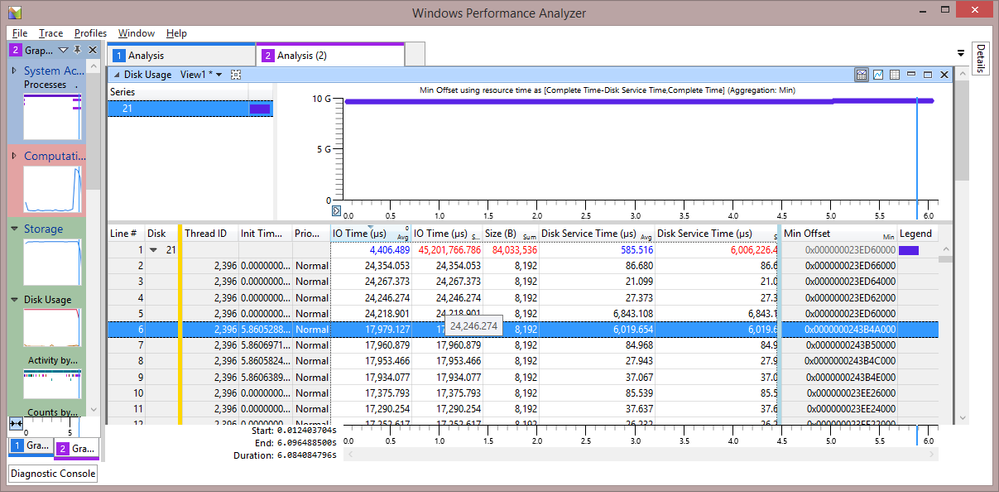The height and width of the screenshot is (492, 999).
Task: Expand the System Activity graph group
Action: [15, 71]
